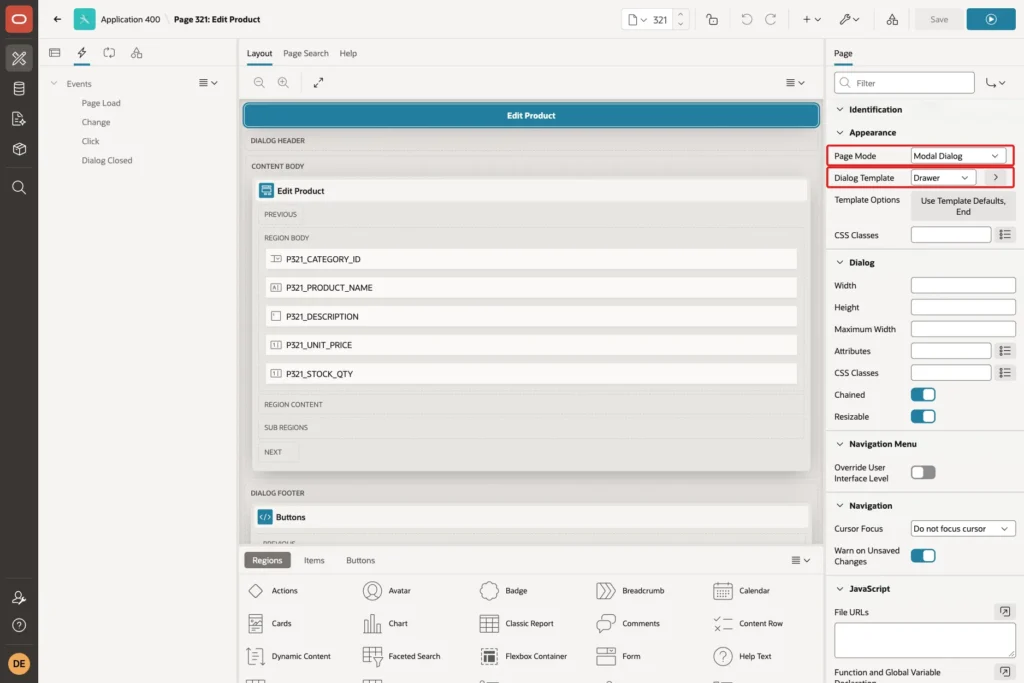Select the Items gallery tab
1024x683 pixels.
[x=314, y=560]
